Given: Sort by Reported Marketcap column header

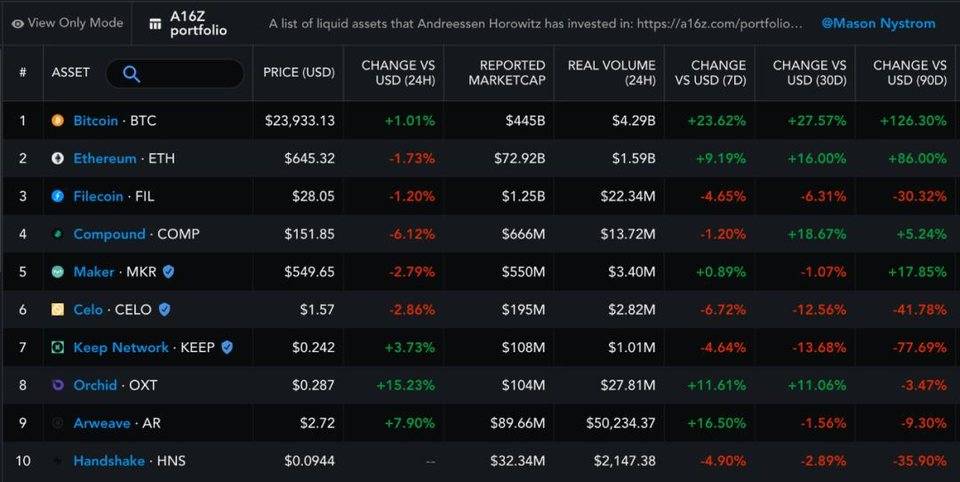Looking at the screenshot, I should coord(506,72).
